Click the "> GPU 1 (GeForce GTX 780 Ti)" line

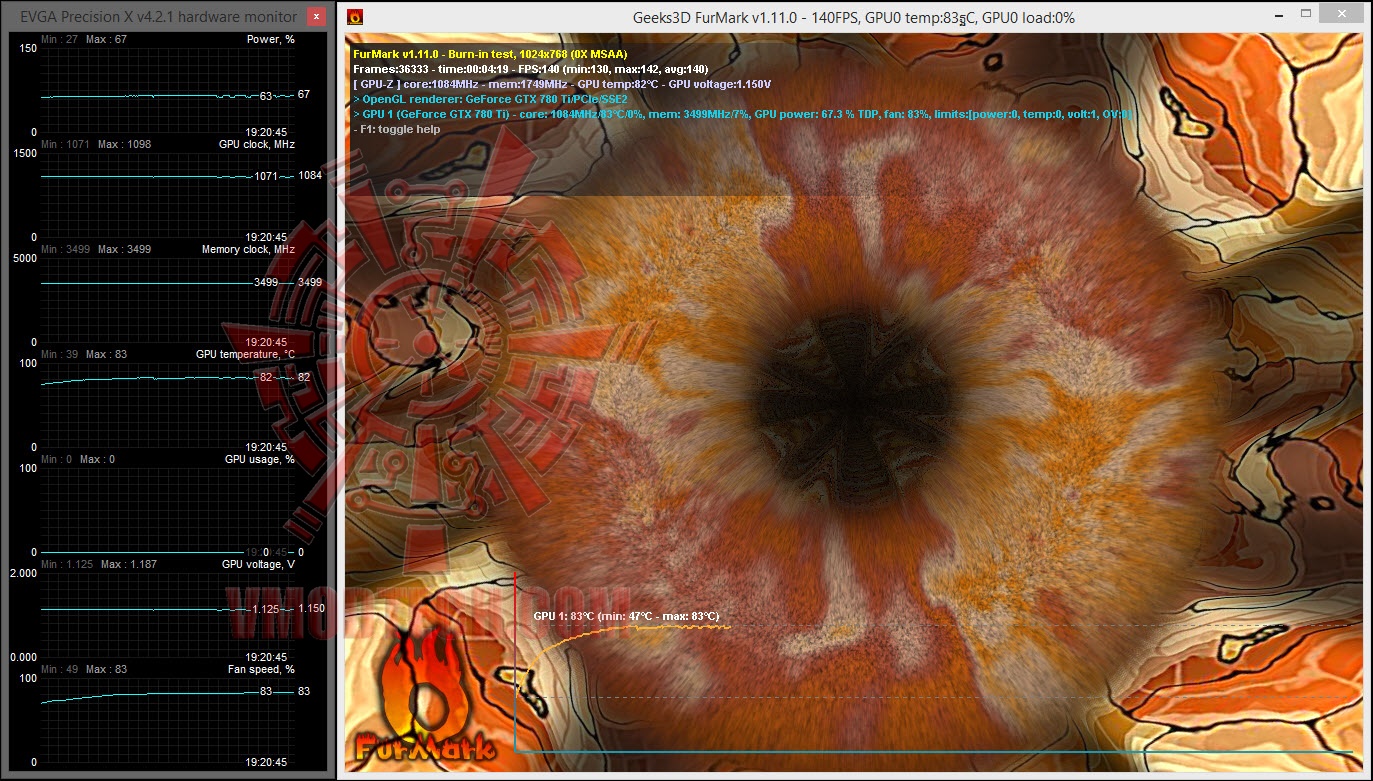tap(742, 114)
